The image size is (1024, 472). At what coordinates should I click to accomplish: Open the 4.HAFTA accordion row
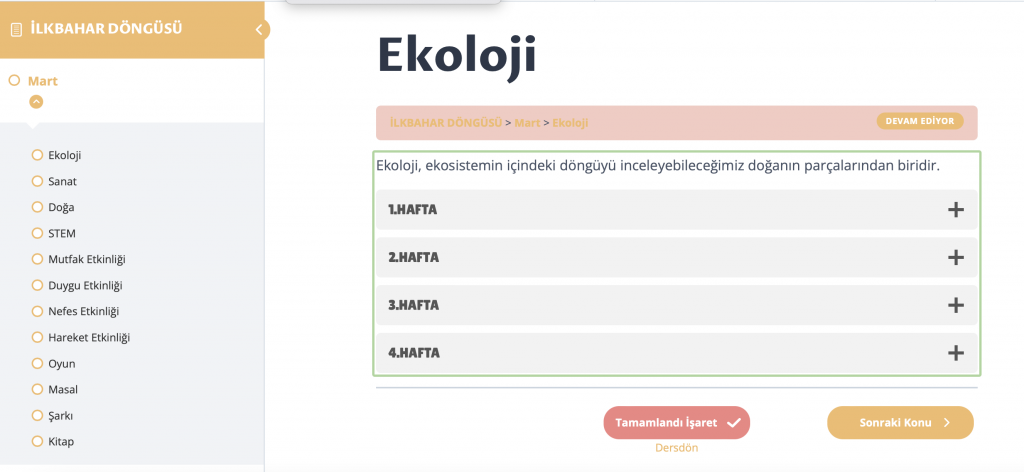[x=675, y=353]
